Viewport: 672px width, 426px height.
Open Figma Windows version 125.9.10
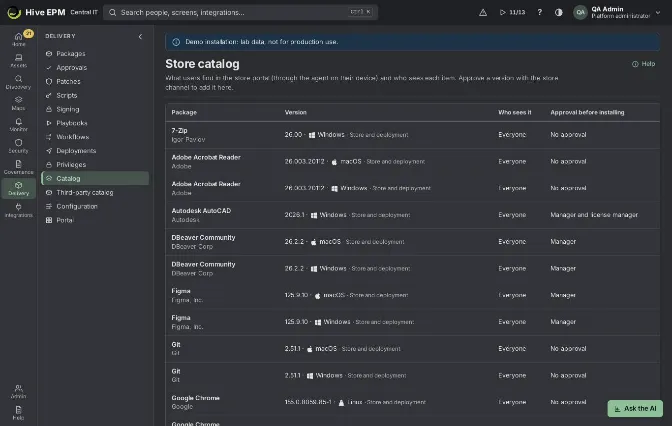[412, 322]
